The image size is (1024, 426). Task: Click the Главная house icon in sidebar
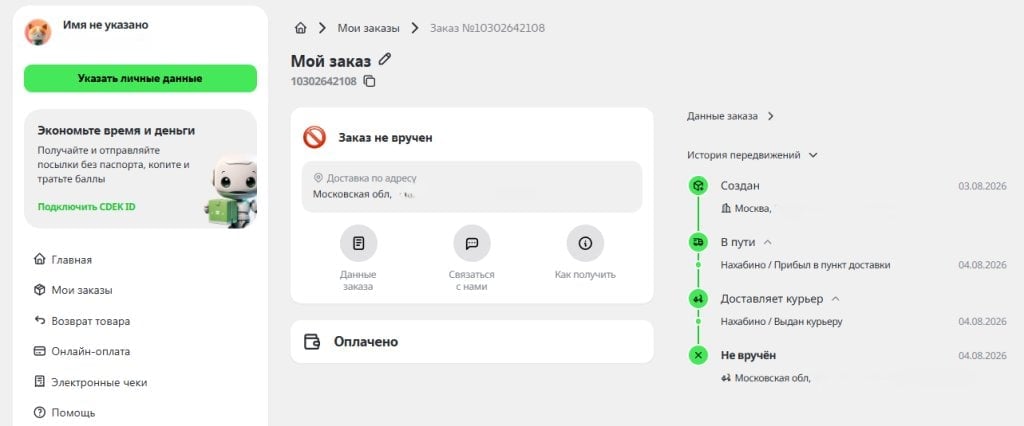coord(40,259)
